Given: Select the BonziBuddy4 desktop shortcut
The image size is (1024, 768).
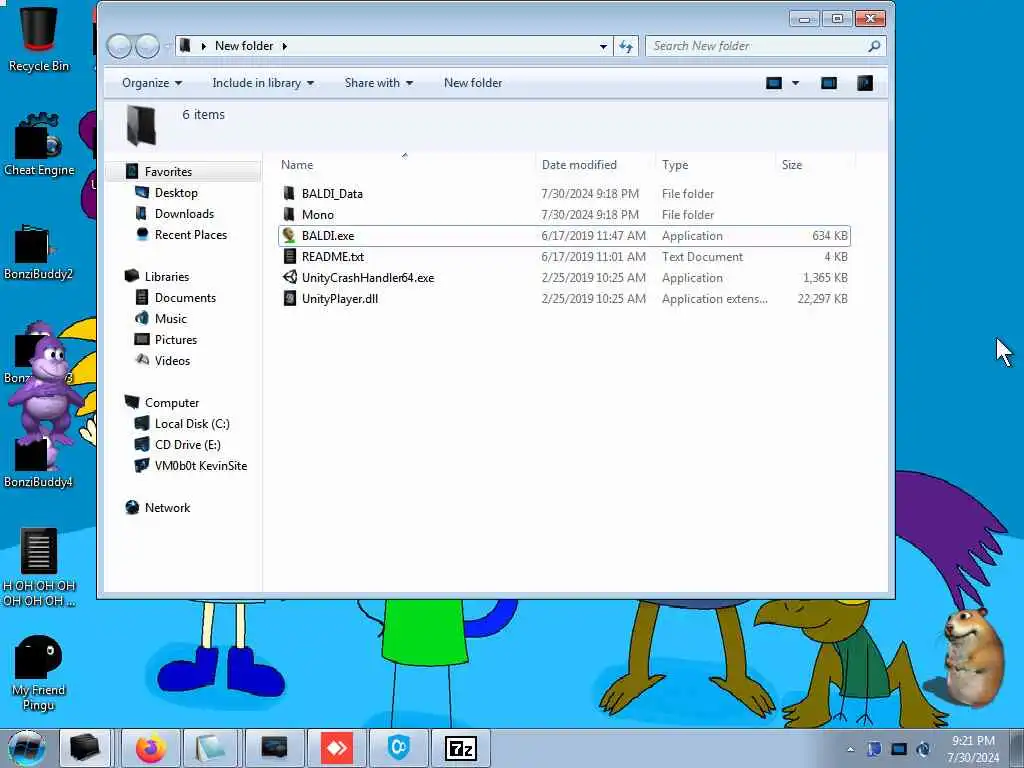Looking at the screenshot, I should click(38, 461).
